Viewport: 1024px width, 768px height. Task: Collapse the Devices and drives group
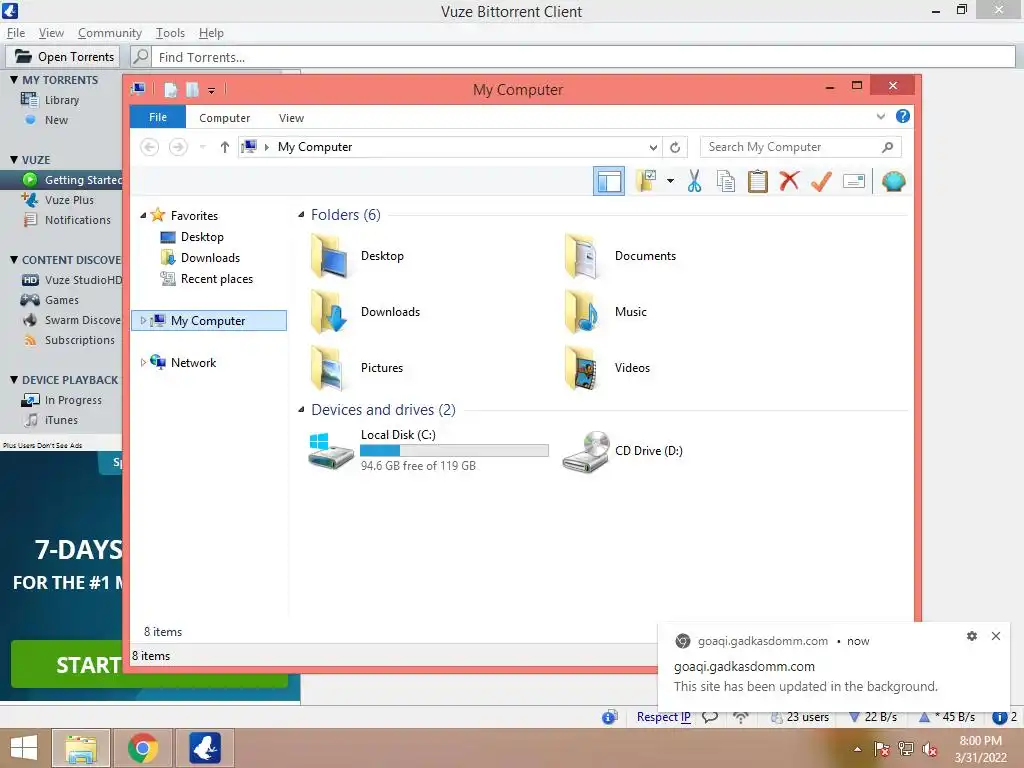[301, 409]
